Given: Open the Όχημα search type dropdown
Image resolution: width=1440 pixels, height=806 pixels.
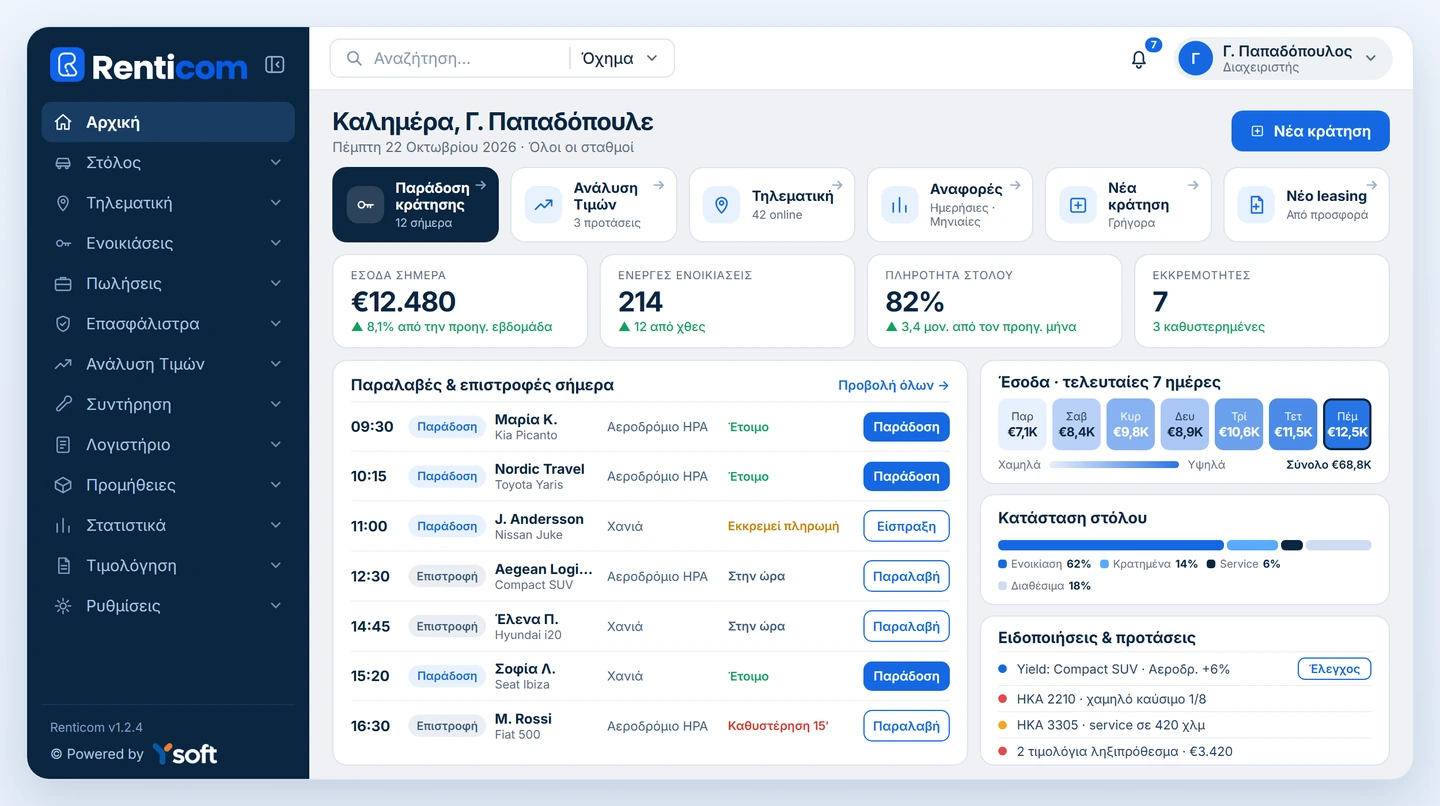Looking at the screenshot, I should (x=620, y=58).
